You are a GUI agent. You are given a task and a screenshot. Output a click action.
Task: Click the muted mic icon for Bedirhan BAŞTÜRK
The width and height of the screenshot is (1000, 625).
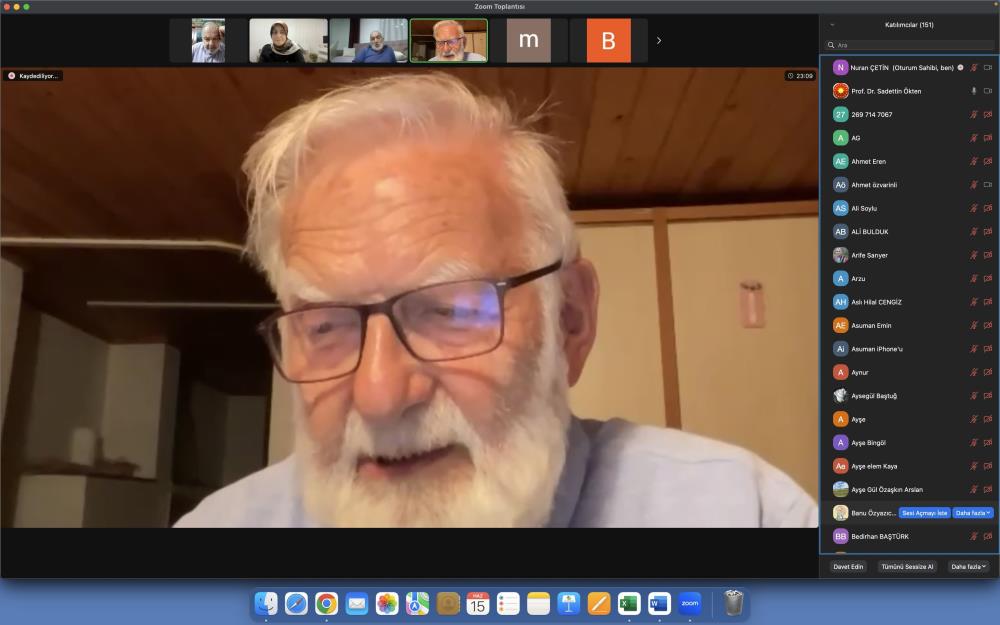(974, 536)
